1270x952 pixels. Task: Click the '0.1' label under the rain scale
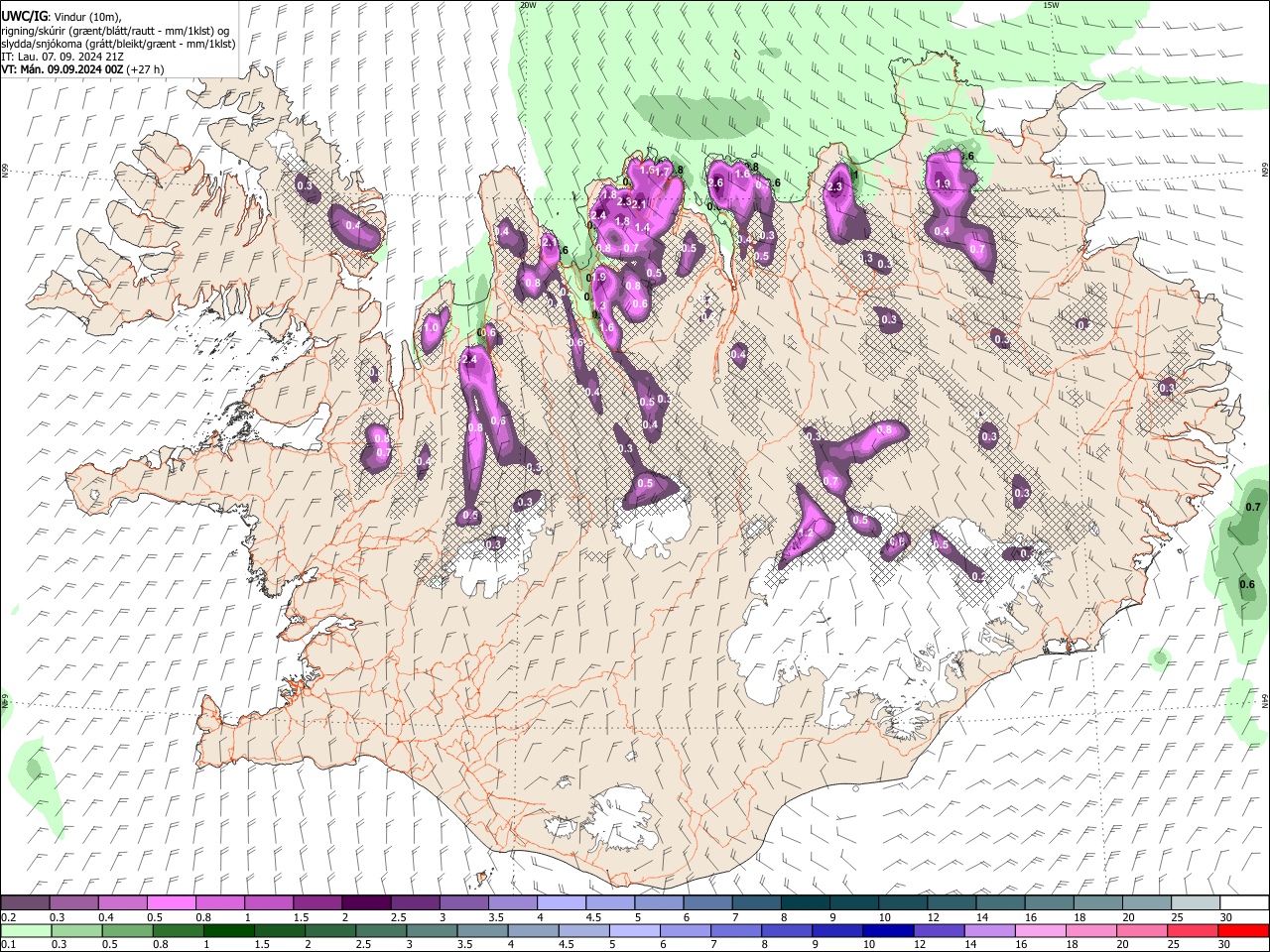9,944
